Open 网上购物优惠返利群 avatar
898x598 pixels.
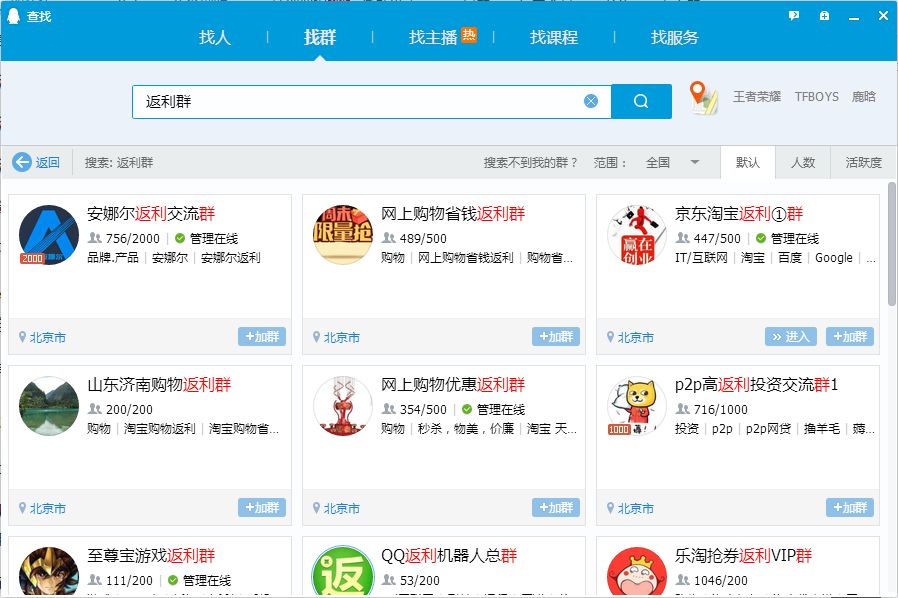point(342,406)
